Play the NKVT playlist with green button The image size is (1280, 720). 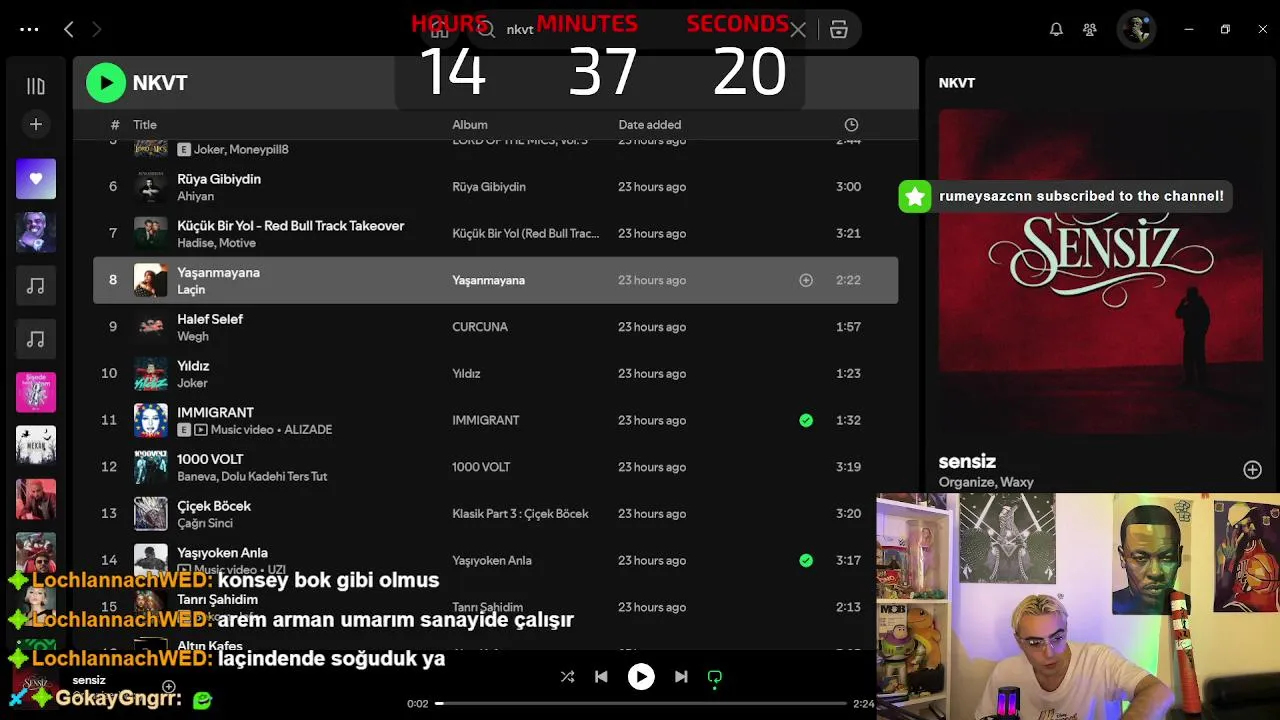(105, 83)
